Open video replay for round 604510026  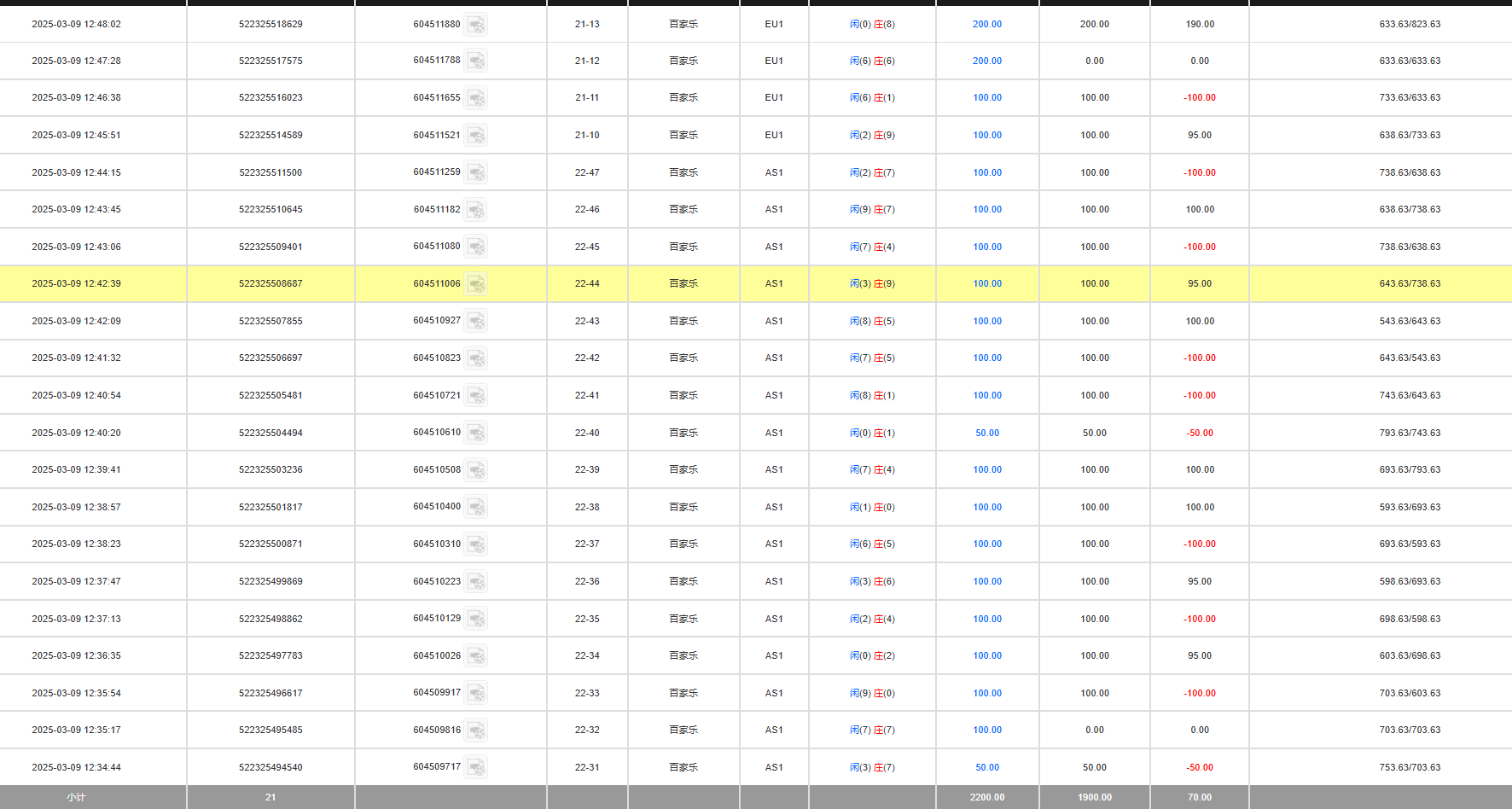tap(476, 656)
